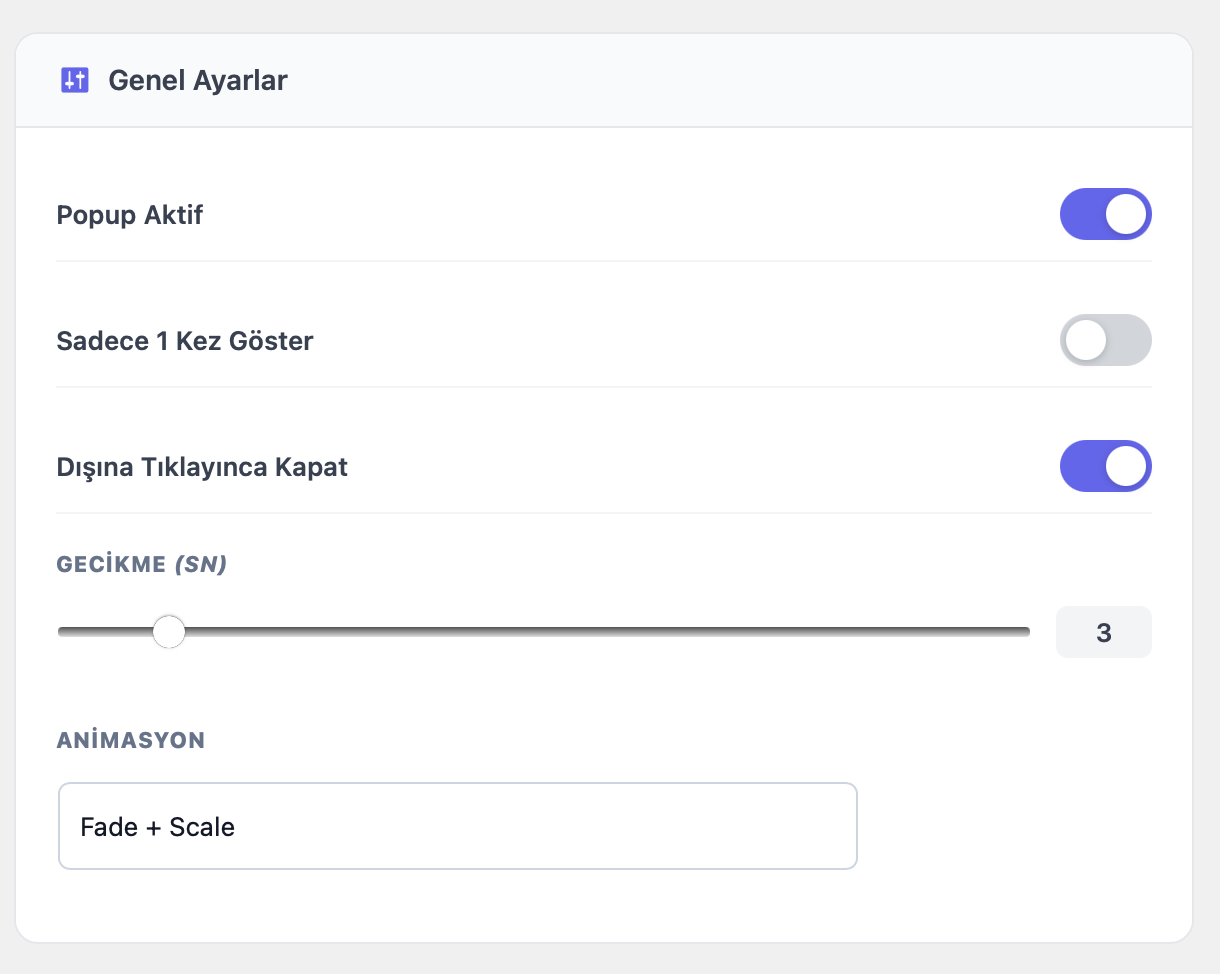Open the Animasyon dropdown

(x=457, y=826)
